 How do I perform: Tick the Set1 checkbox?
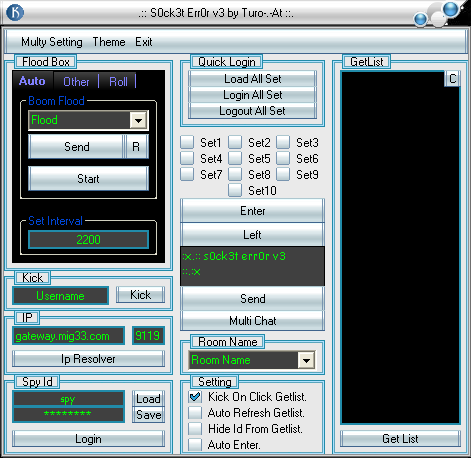[187, 142]
